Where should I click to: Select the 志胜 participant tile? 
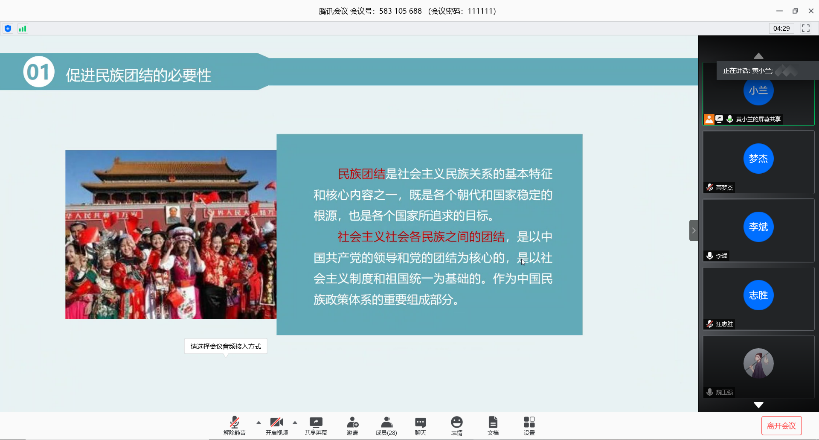pyautogui.click(x=759, y=297)
